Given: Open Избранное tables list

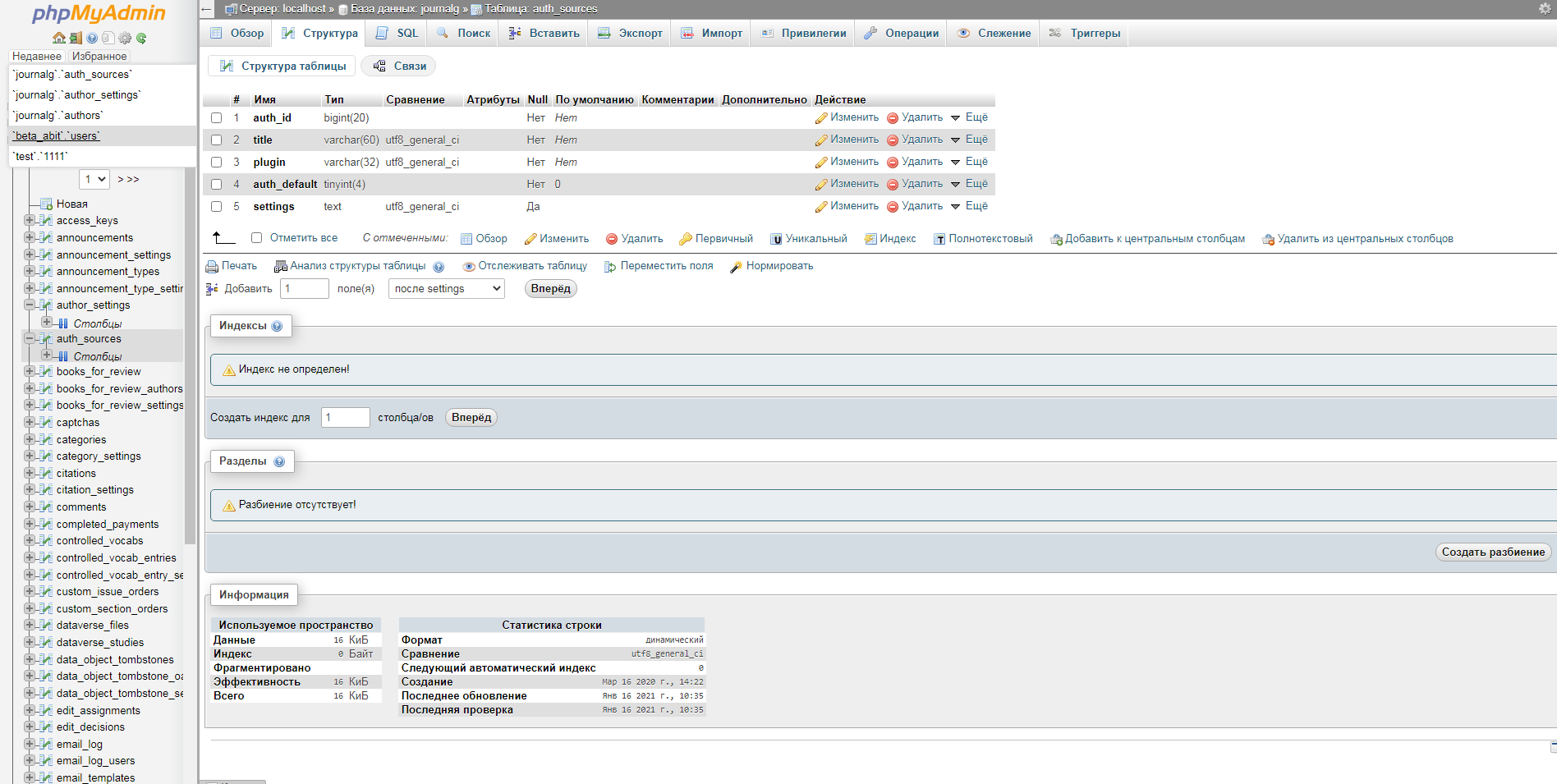Looking at the screenshot, I should 99,56.
